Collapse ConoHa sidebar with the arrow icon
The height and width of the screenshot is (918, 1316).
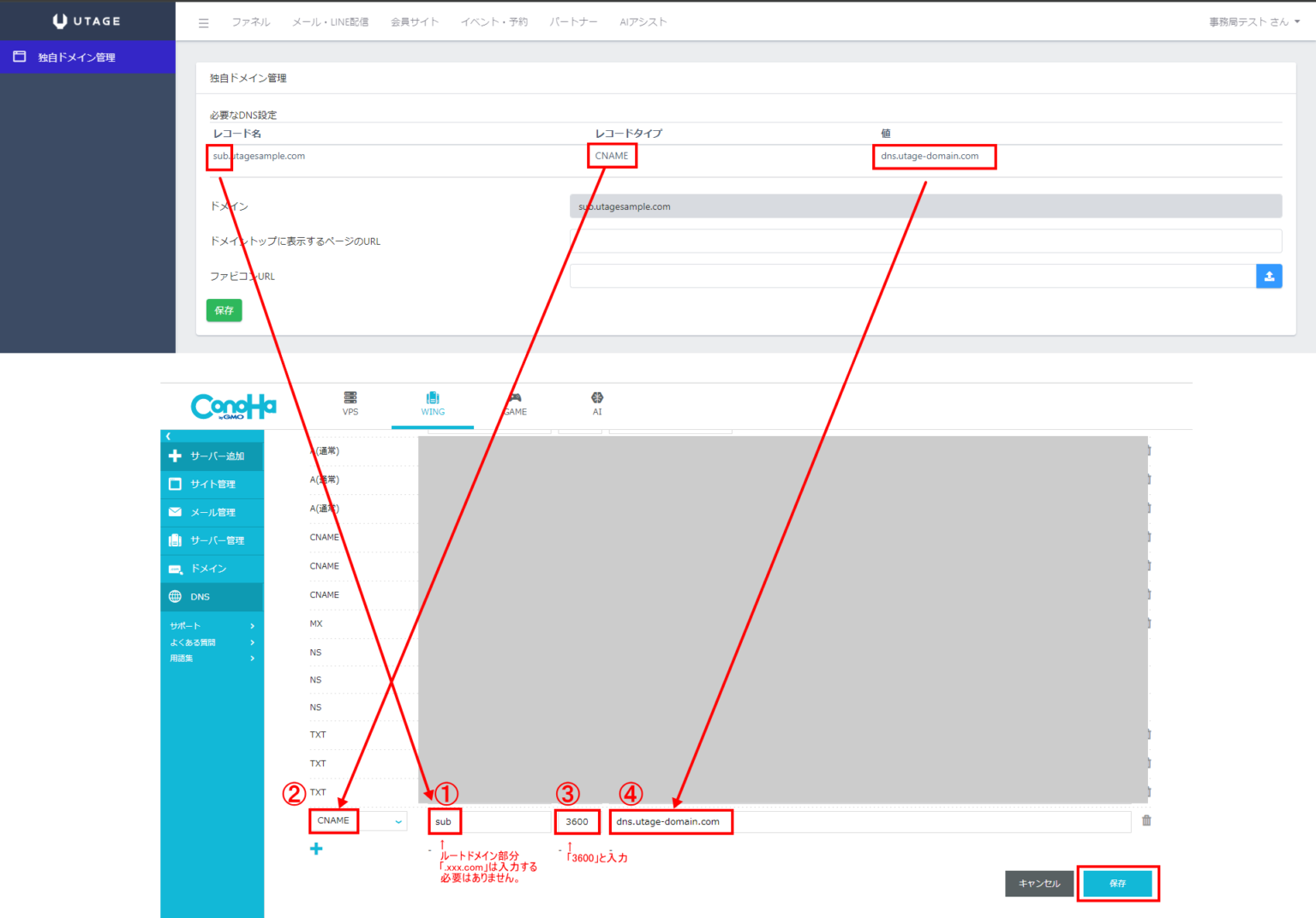tap(169, 437)
